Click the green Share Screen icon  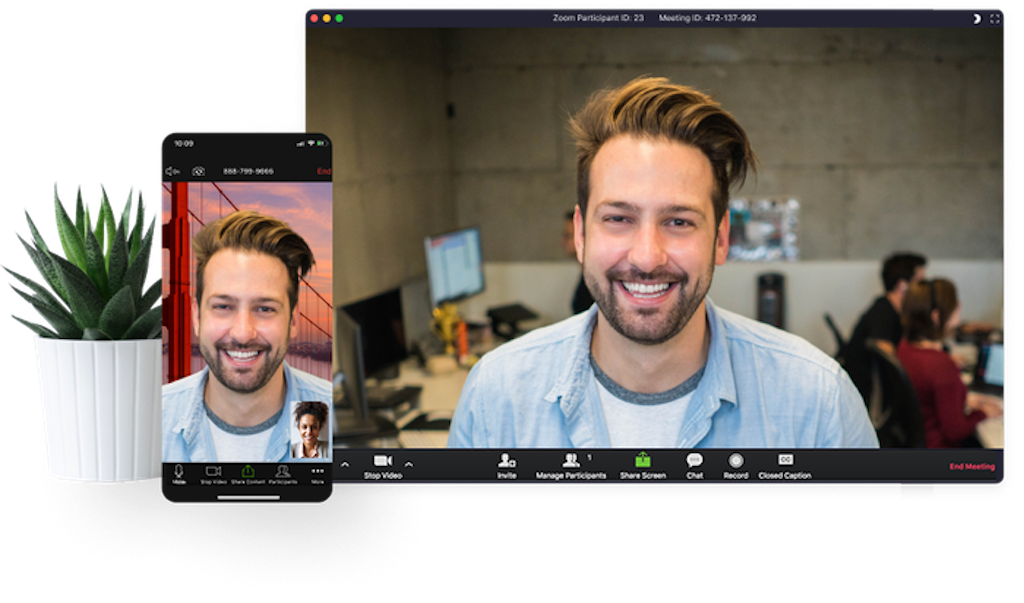point(643,462)
